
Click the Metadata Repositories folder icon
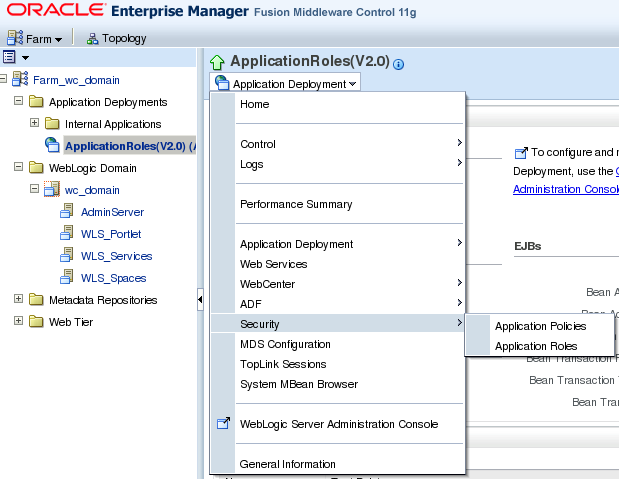point(36,299)
